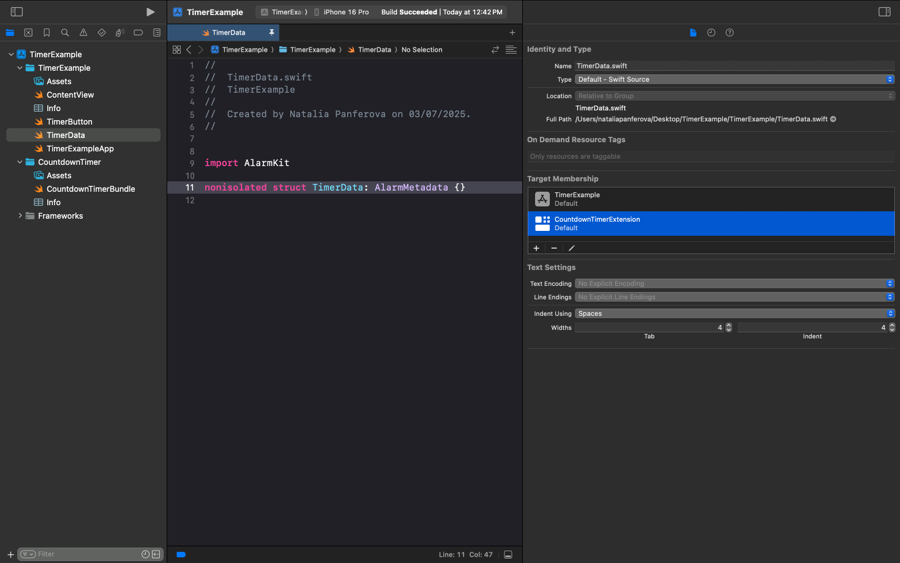Collapse the CountdownTimer folder
This screenshot has height=563, width=900.
click(x=20, y=162)
